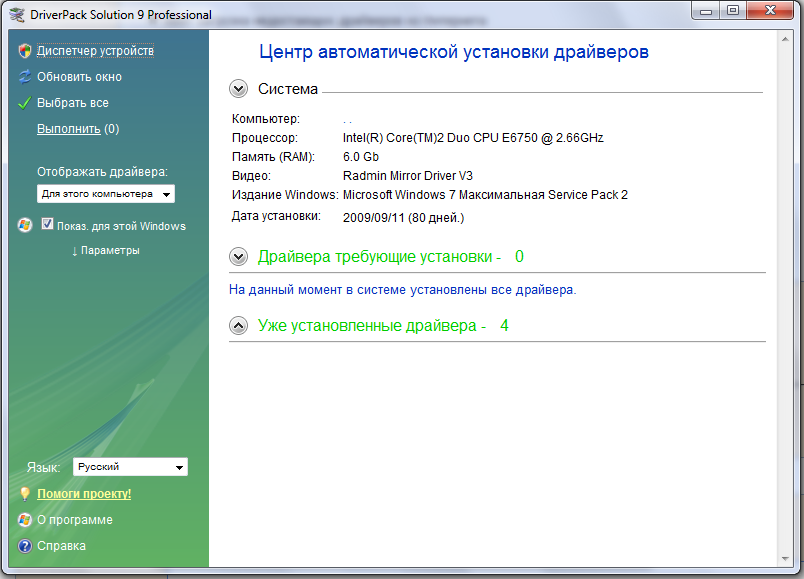804x579 pixels.
Task: Click the processor value Intel Core2 Duo E6750
Action: 473,138
